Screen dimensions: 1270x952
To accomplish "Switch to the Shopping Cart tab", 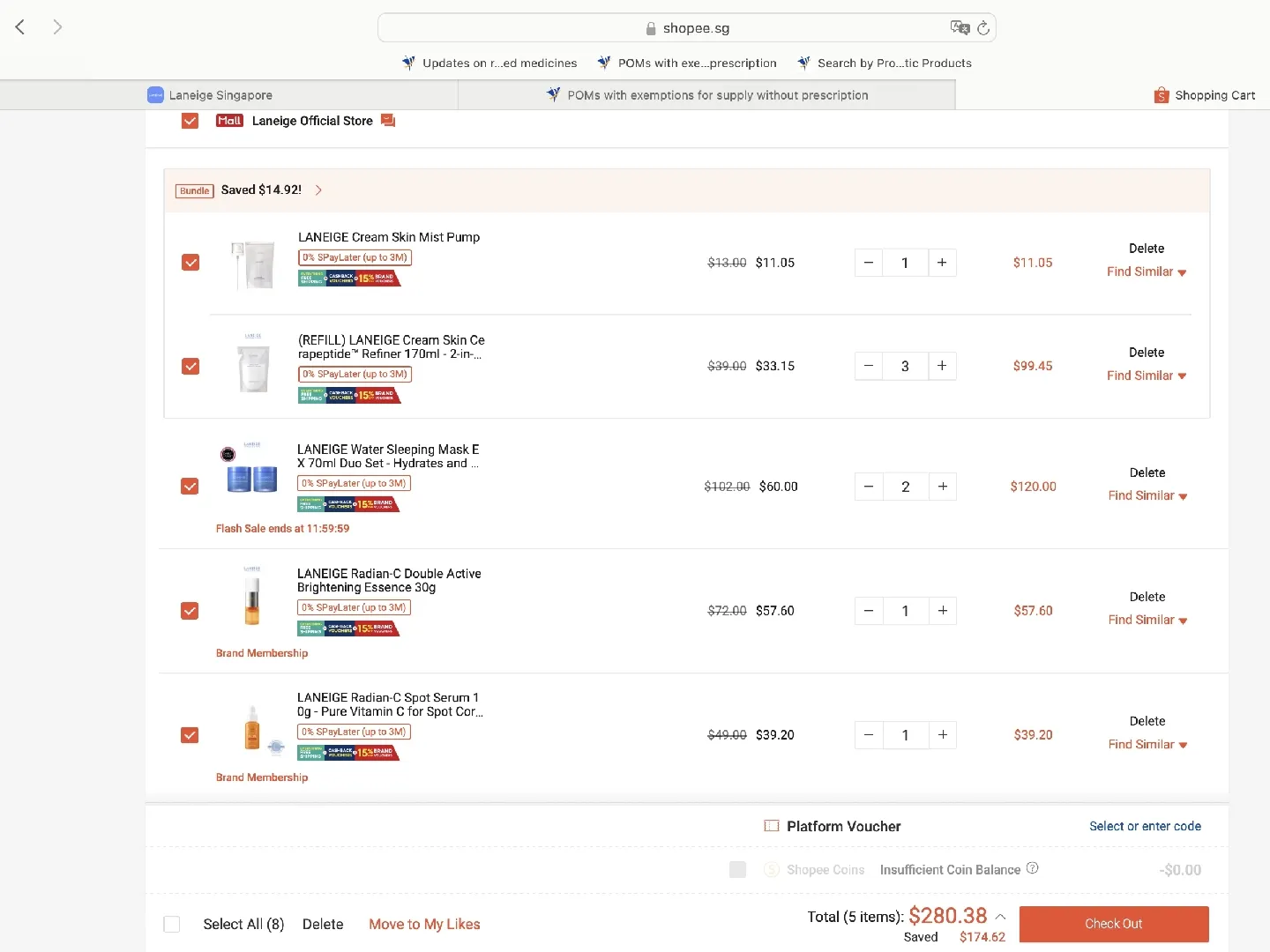I will click(x=1204, y=95).
